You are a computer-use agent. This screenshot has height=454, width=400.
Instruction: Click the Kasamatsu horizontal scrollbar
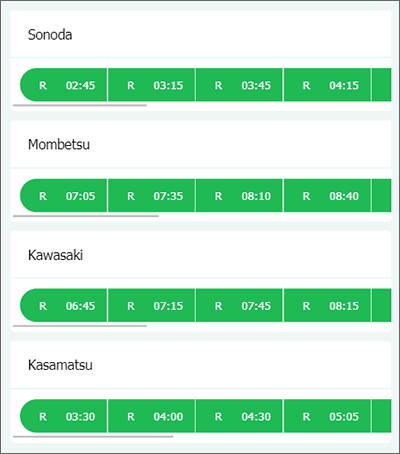coord(93,436)
